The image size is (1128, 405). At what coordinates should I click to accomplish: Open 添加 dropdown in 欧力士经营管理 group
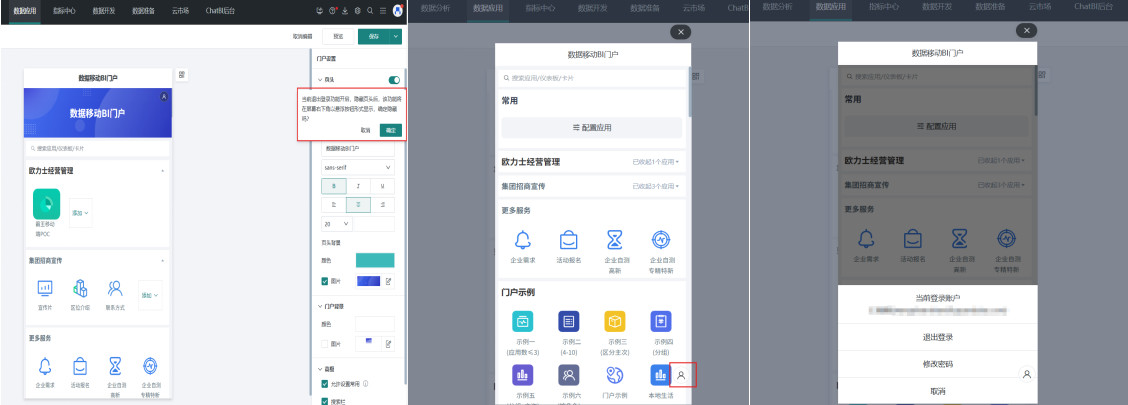tap(81, 213)
